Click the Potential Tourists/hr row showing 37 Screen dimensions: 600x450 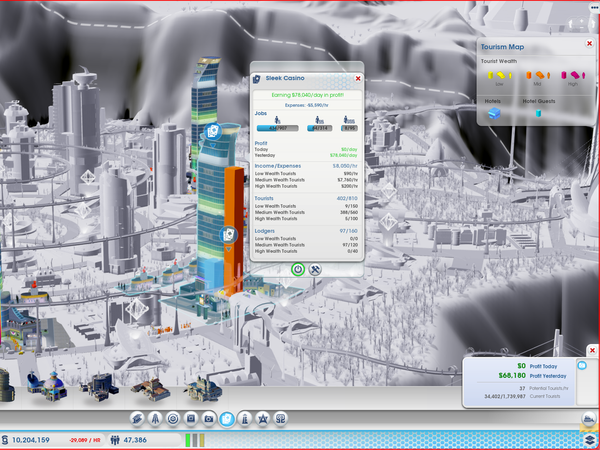(543, 388)
